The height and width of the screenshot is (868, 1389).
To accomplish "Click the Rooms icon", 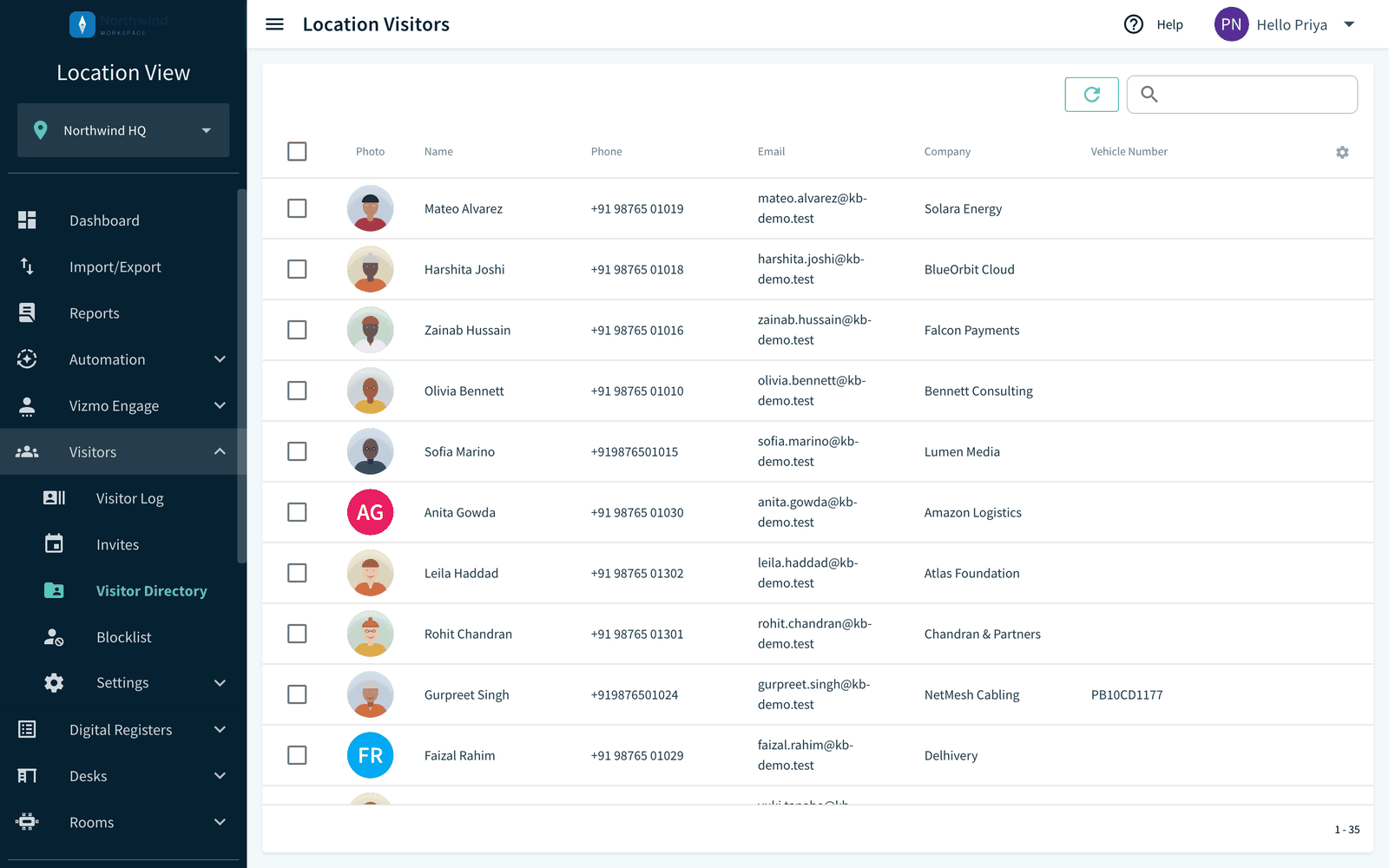I will click(x=27, y=822).
